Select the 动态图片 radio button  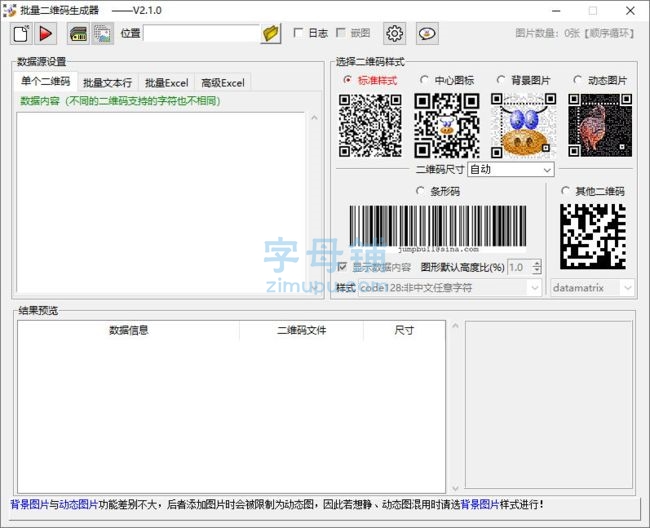577,80
